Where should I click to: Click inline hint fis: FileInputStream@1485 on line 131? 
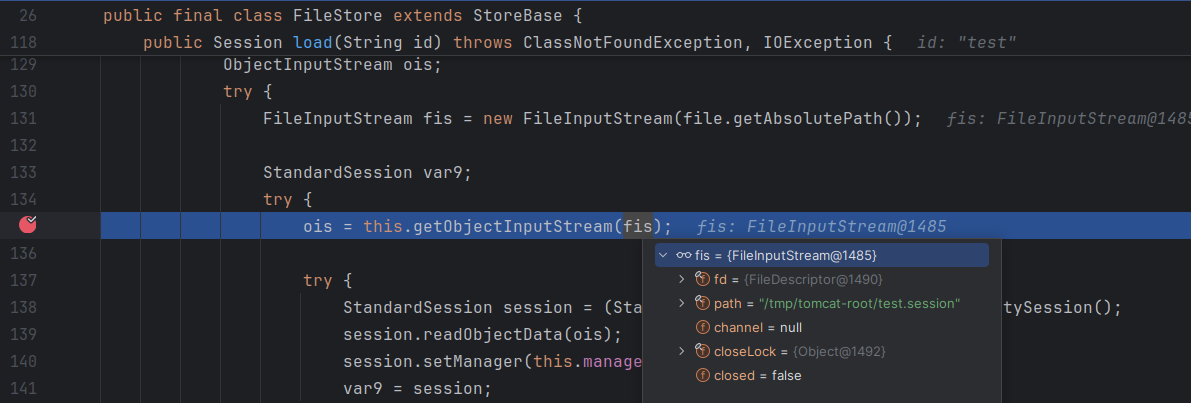[1063, 119]
